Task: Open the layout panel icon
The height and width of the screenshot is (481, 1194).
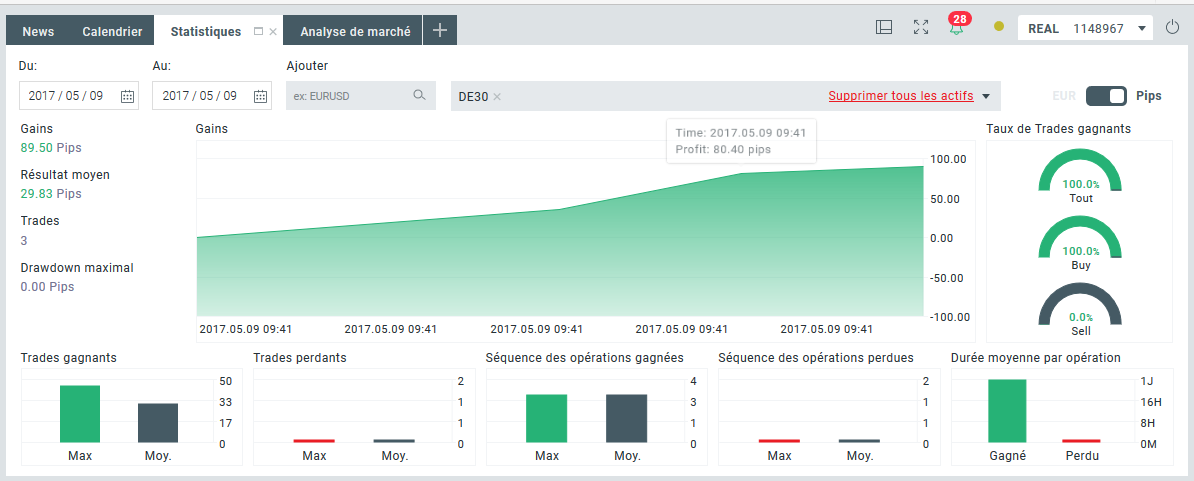Action: point(884,28)
